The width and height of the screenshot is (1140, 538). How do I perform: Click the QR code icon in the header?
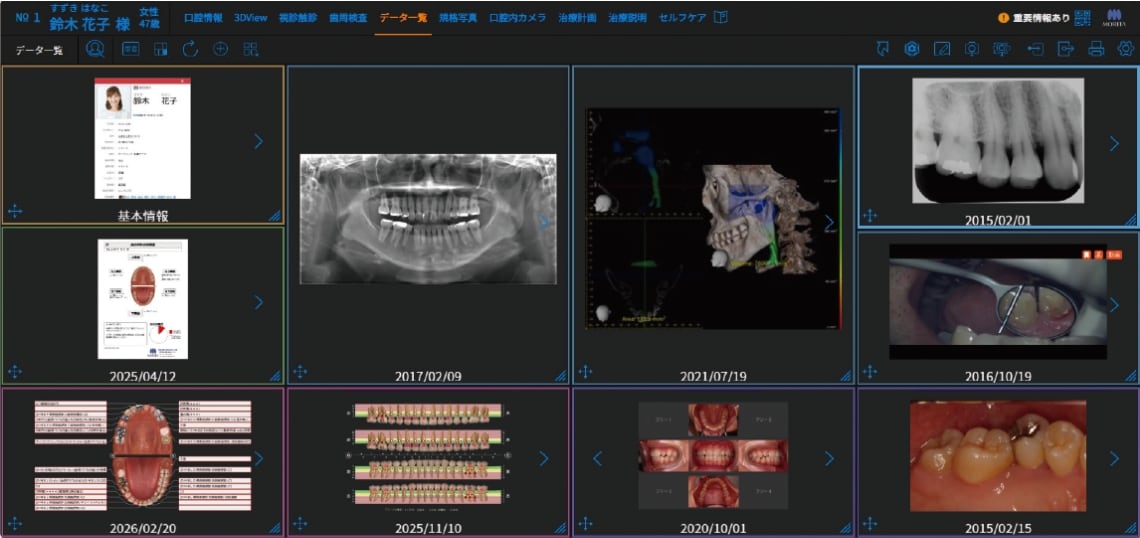pyautogui.click(x=1083, y=17)
